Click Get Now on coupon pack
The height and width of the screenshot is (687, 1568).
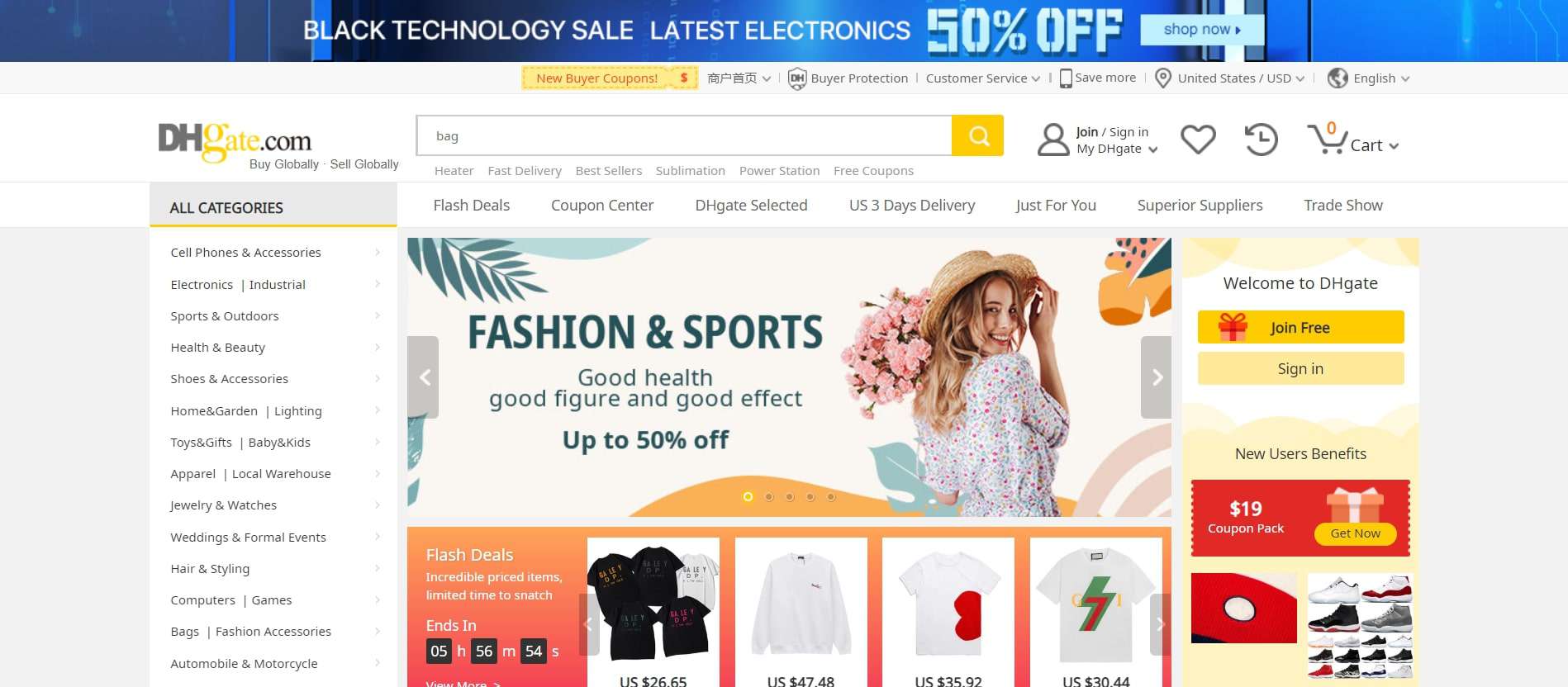pyautogui.click(x=1355, y=533)
